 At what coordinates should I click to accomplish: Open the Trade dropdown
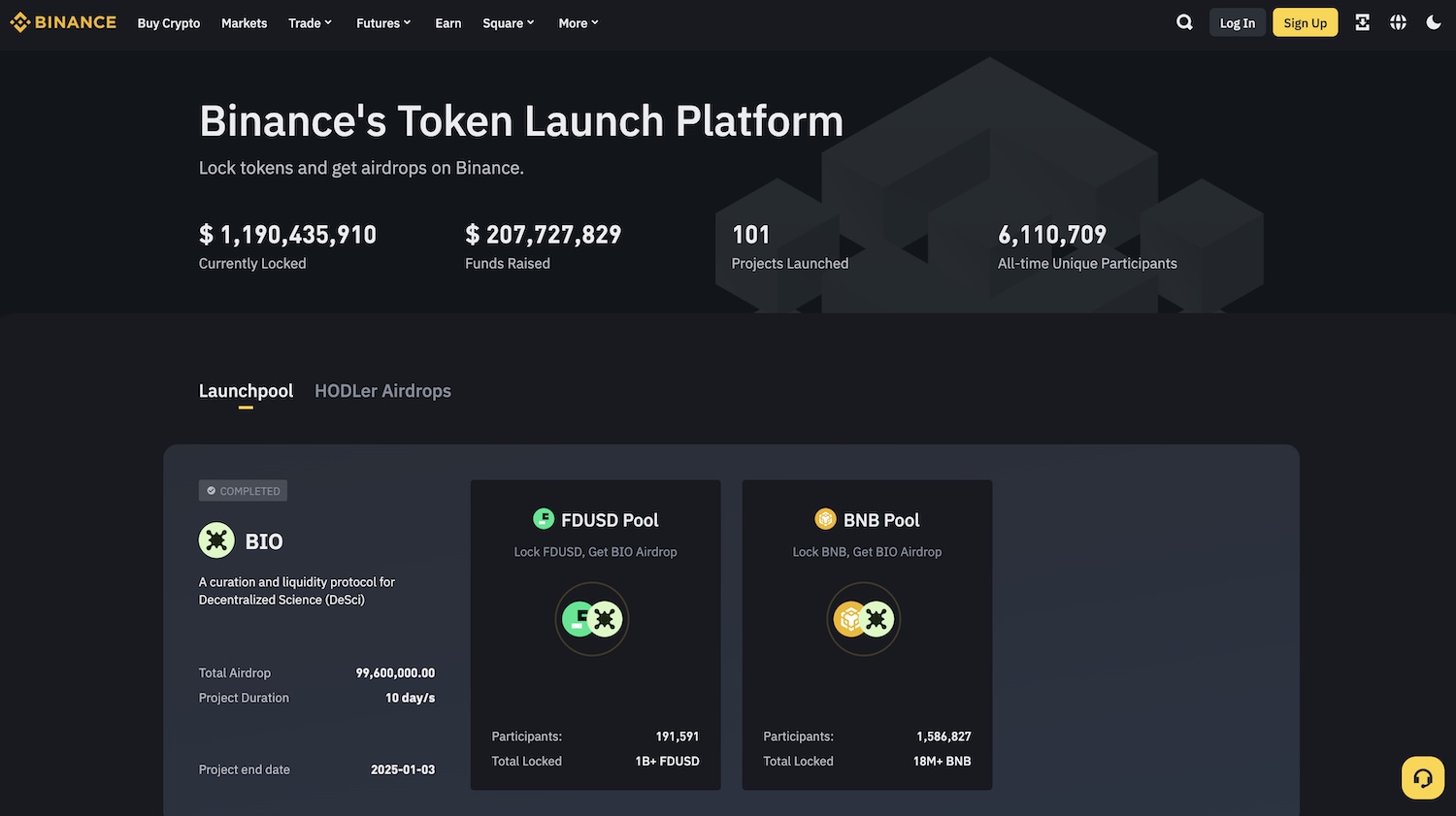point(309,22)
